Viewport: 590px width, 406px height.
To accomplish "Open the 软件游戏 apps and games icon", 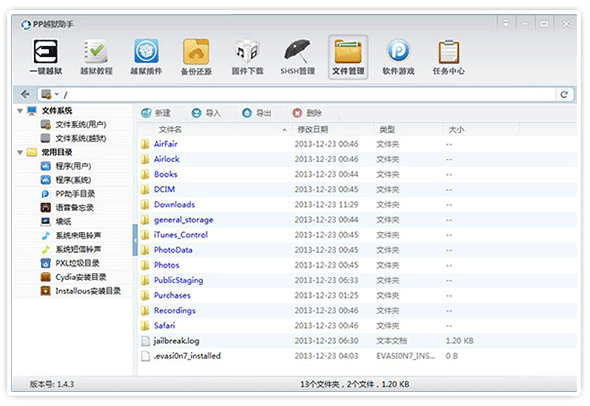I will 398,57.
